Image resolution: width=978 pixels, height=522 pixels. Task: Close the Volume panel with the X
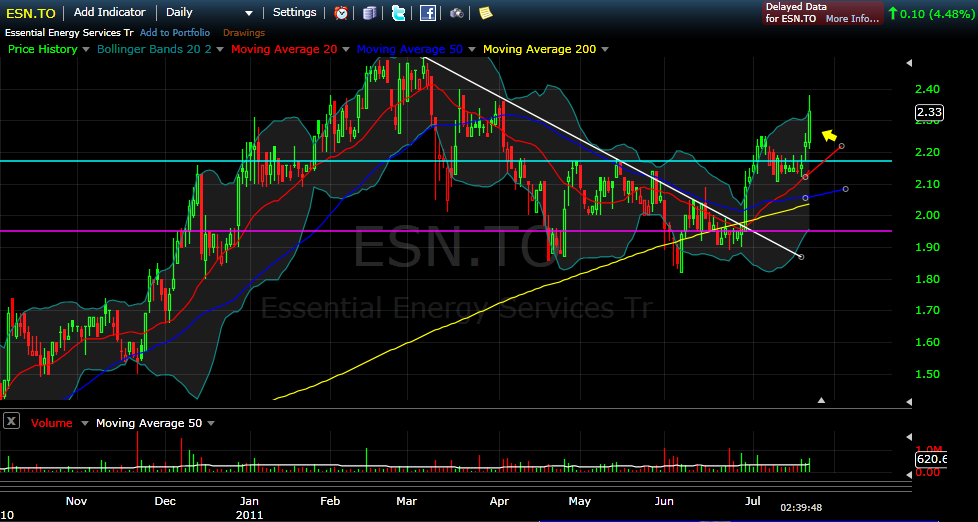[11, 421]
